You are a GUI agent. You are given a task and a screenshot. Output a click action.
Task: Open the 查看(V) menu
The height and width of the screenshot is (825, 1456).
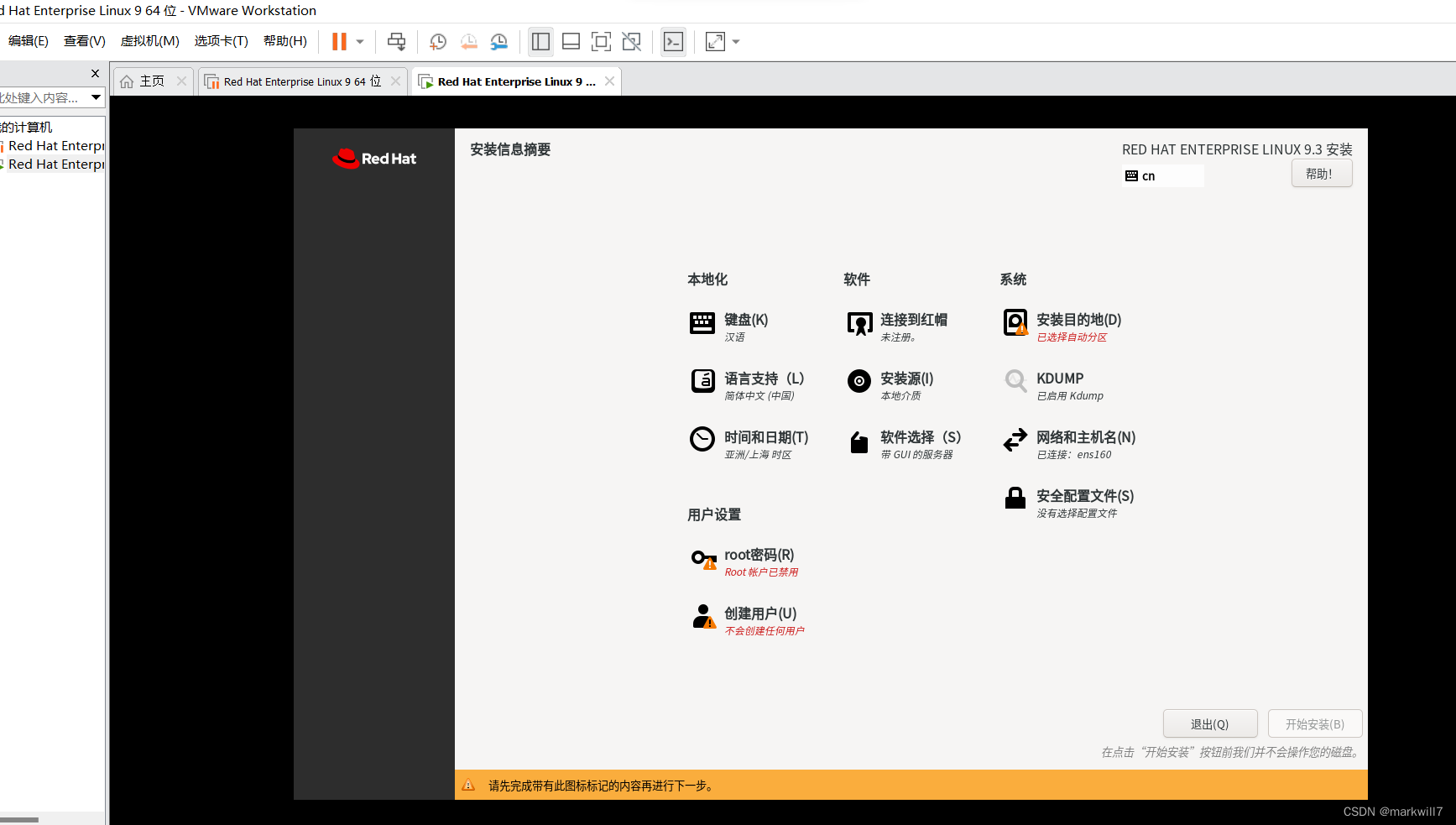click(85, 41)
